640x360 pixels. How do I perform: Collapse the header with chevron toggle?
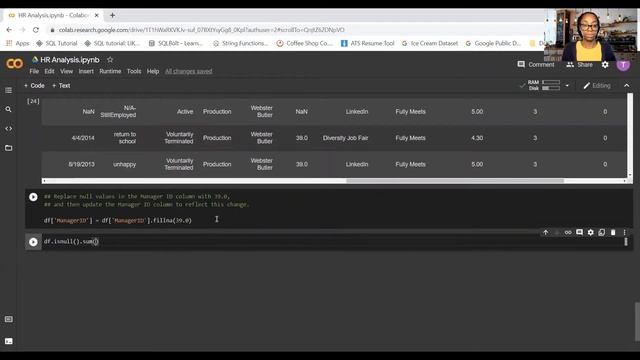click(627, 86)
